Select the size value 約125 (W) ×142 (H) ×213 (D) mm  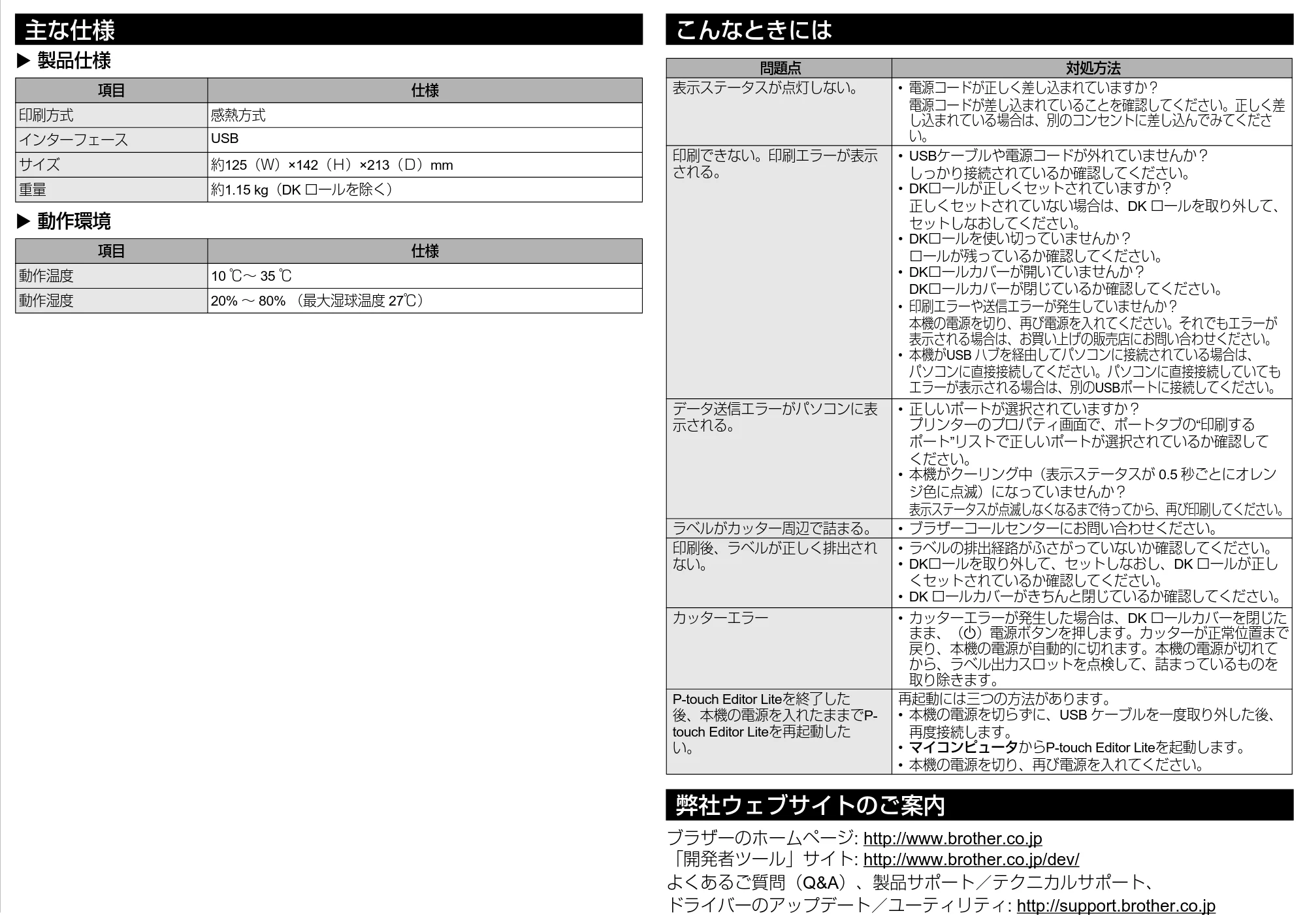click(425, 165)
